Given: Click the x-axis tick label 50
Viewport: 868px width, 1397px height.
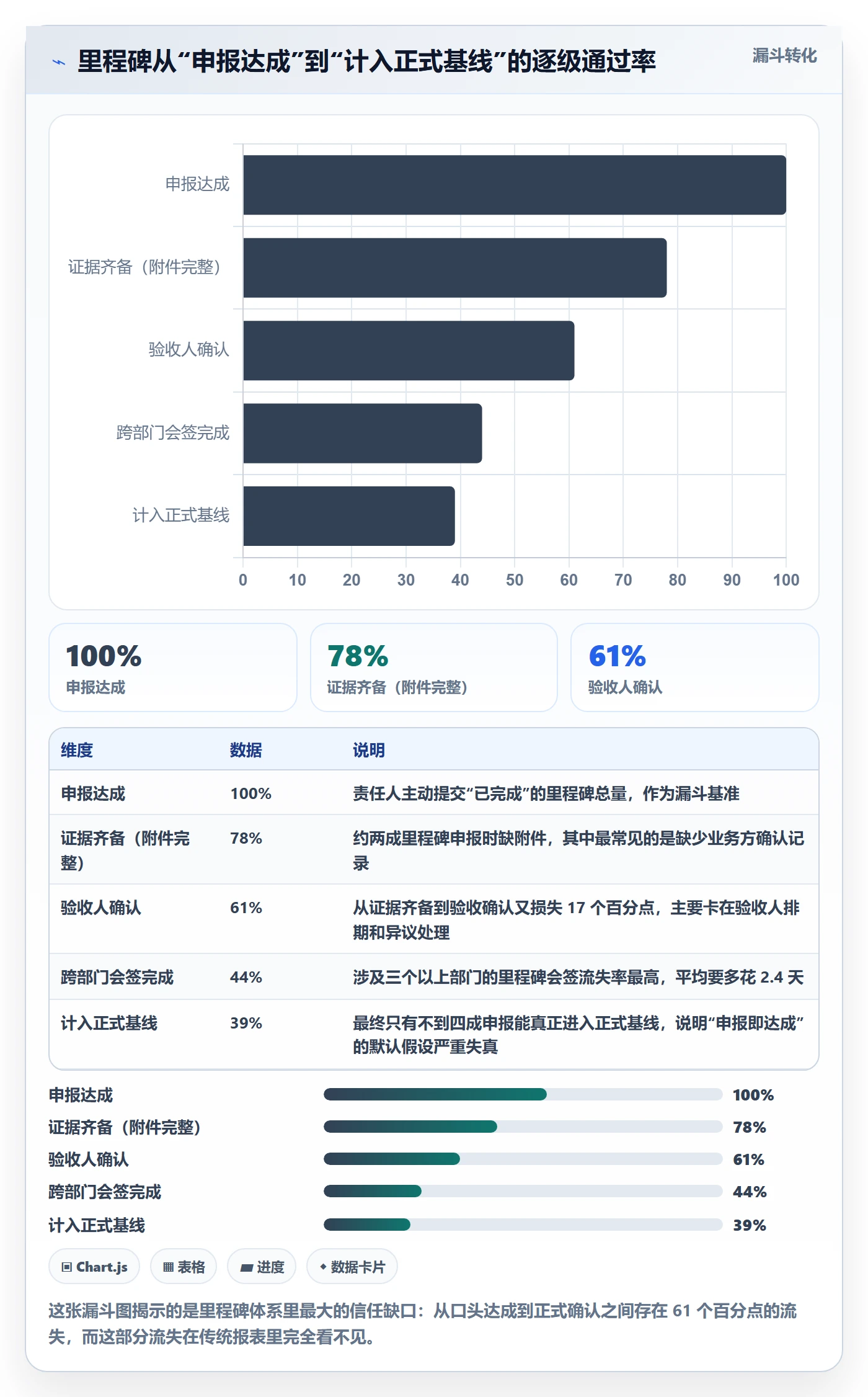Looking at the screenshot, I should coord(515,580).
